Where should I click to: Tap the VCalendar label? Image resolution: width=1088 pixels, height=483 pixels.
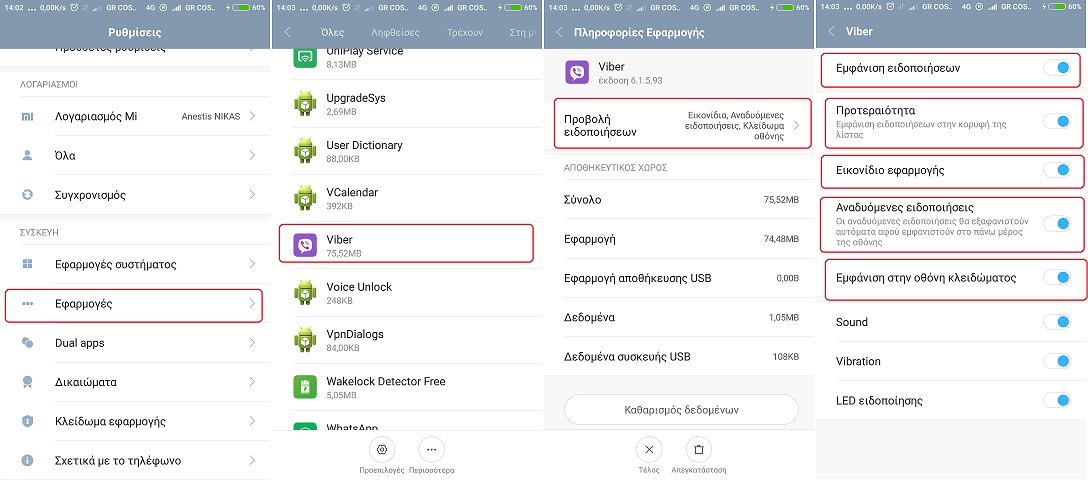coord(352,192)
